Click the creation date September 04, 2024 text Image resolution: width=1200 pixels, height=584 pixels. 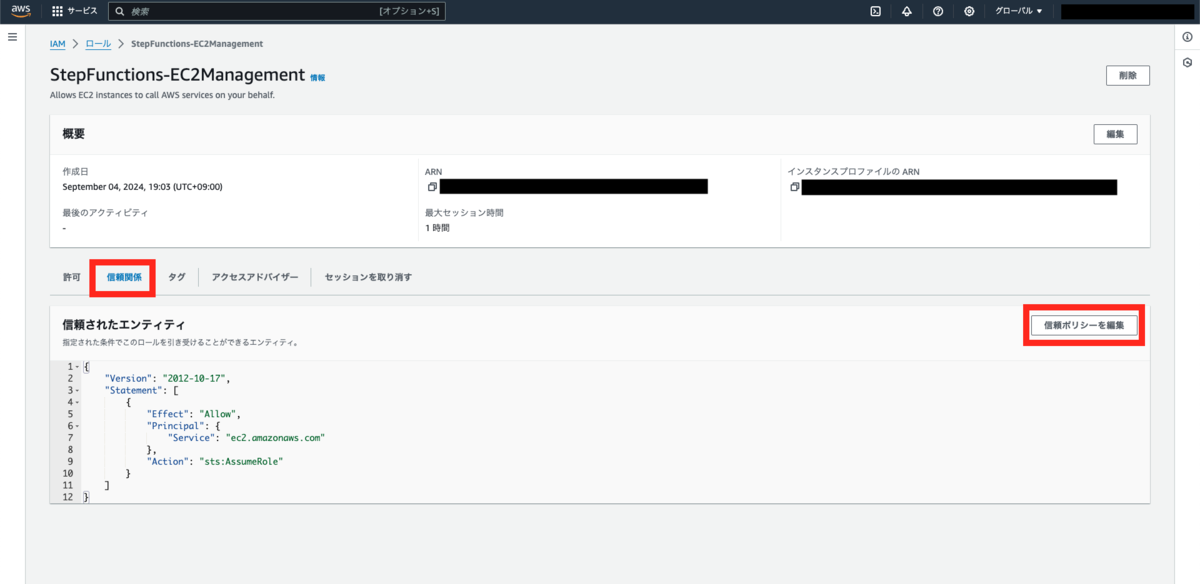pyautogui.click(x=142, y=187)
